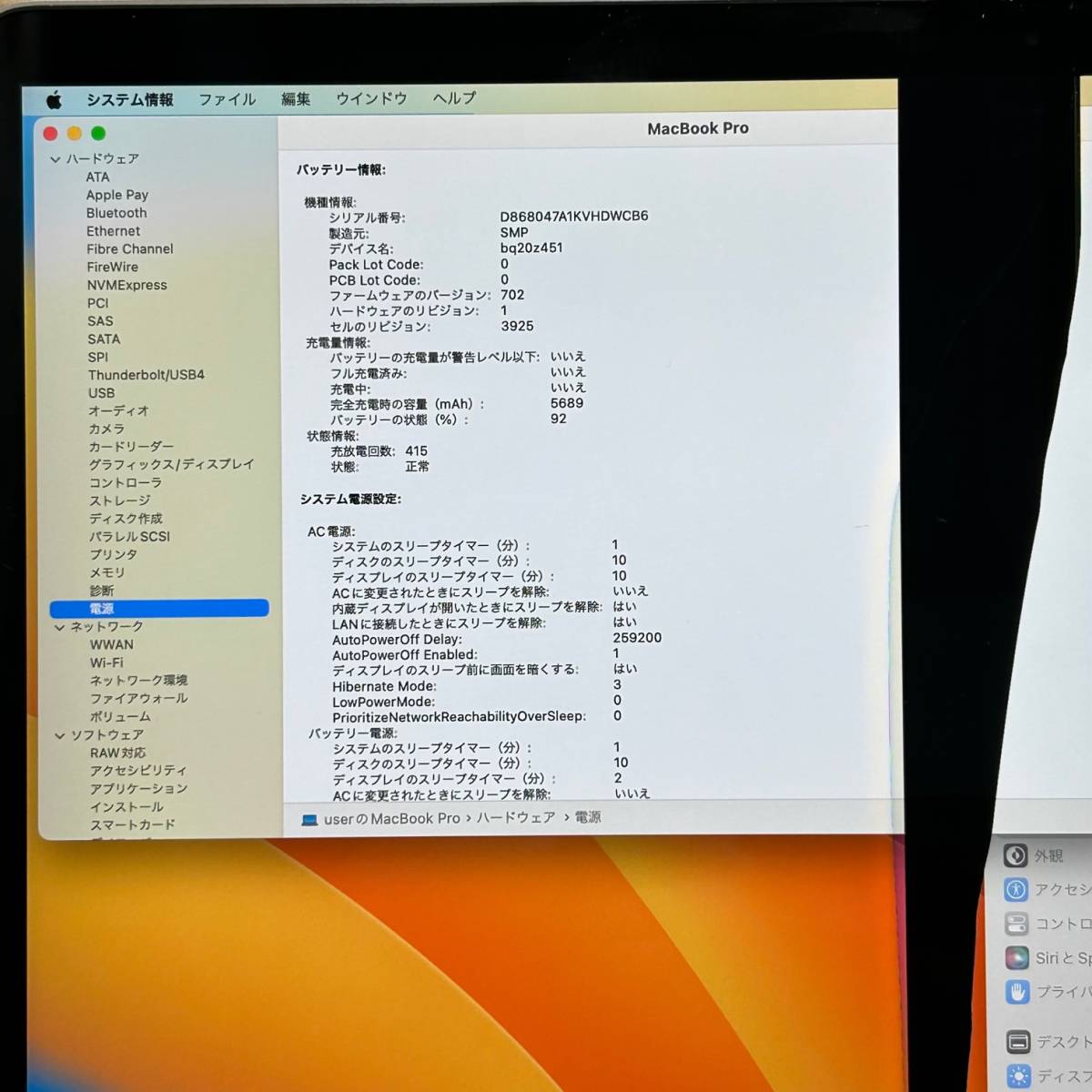Select PCI in the sidebar
Viewport: 1092px width, 1092px height.
(98, 303)
